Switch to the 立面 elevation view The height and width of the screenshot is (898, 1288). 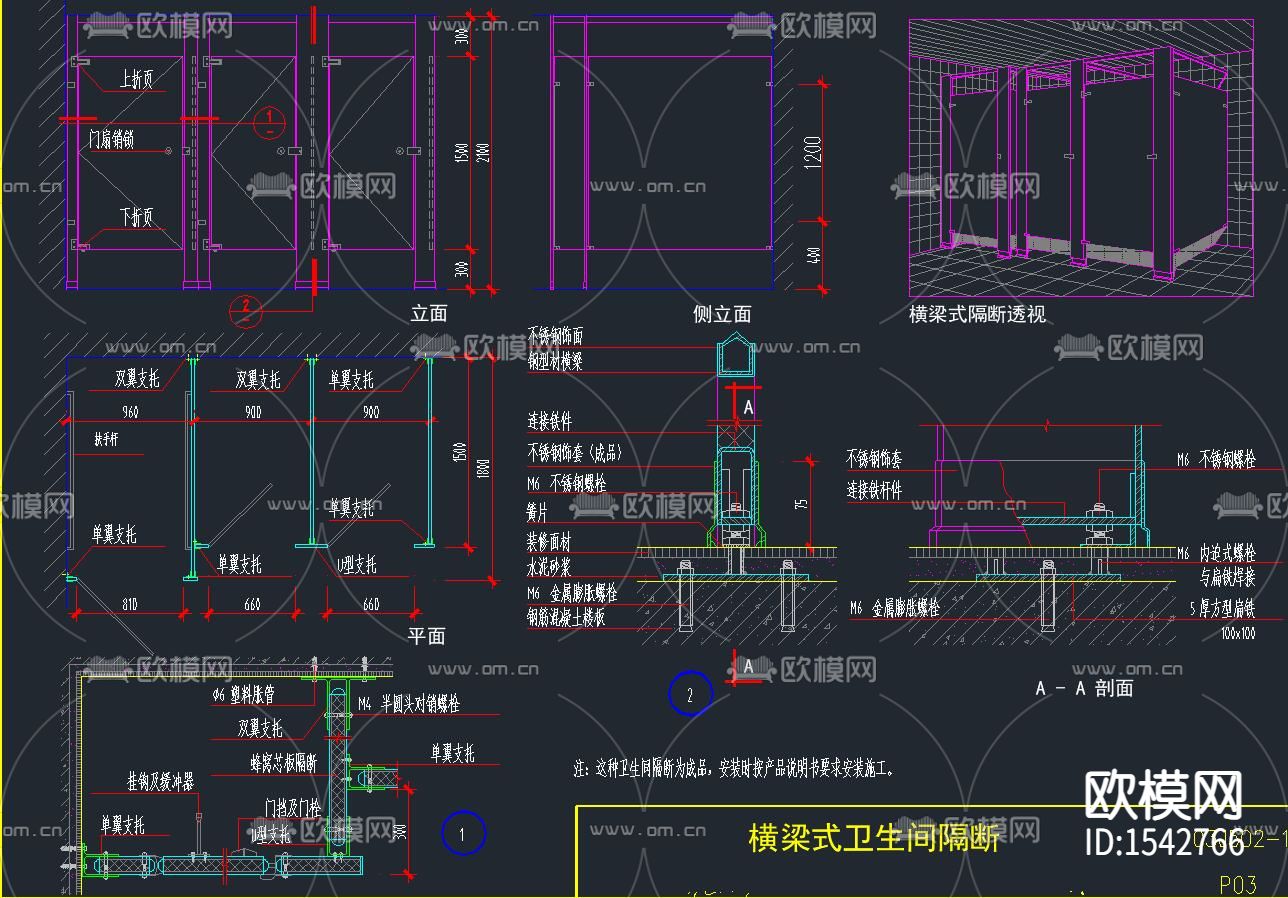428,313
